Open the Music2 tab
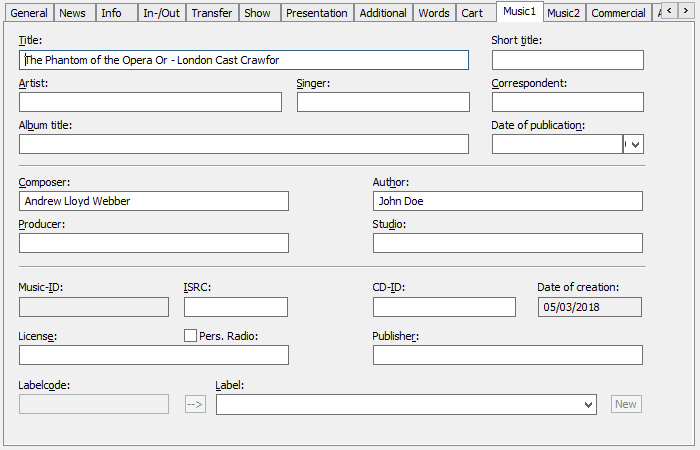 coord(563,13)
